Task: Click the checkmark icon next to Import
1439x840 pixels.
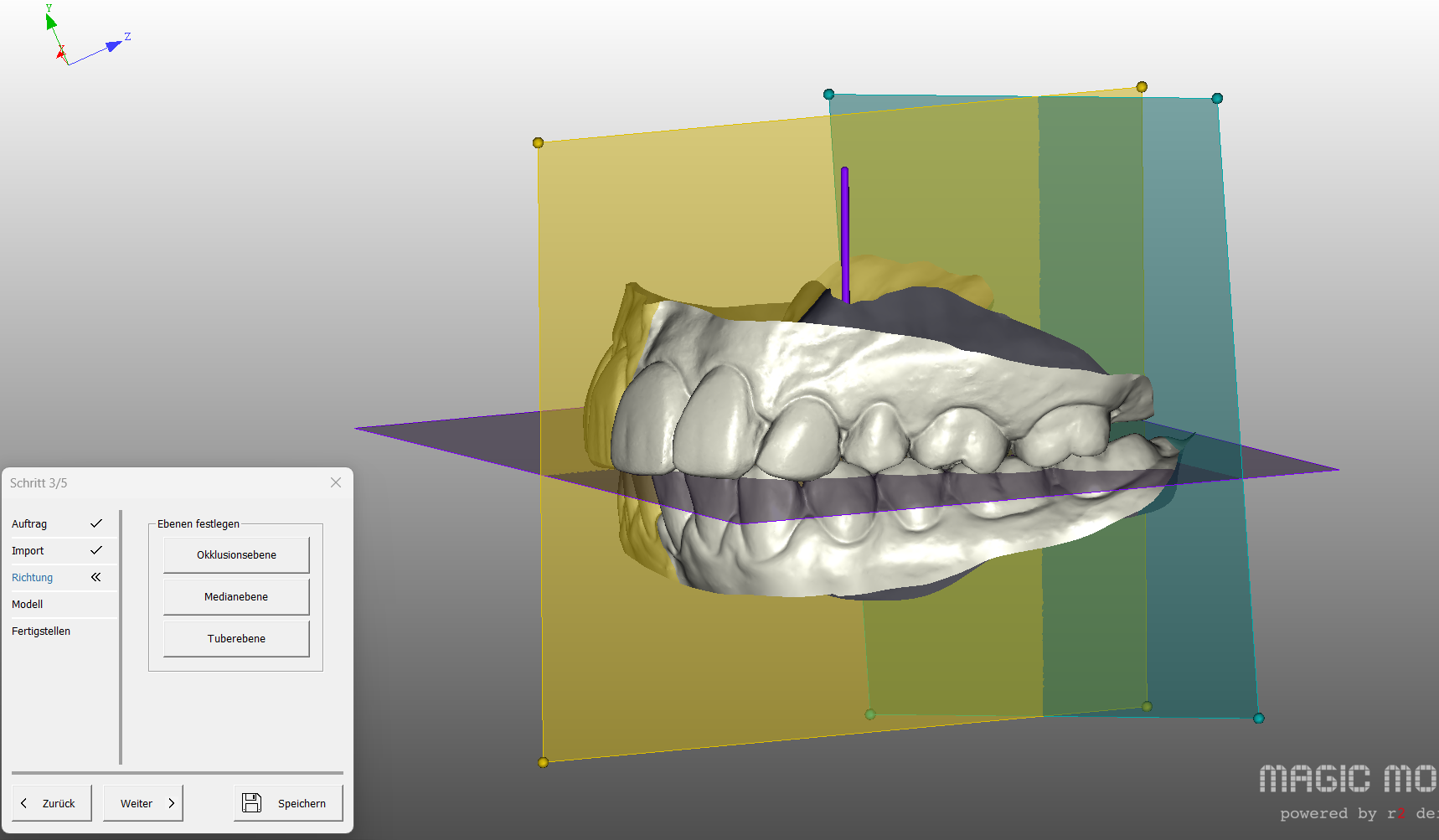Action: tap(96, 550)
